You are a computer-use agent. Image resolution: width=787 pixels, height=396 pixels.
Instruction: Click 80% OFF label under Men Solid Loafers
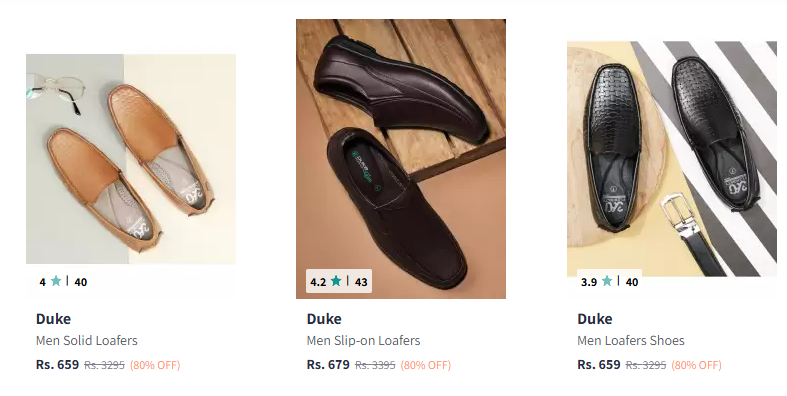click(155, 365)
